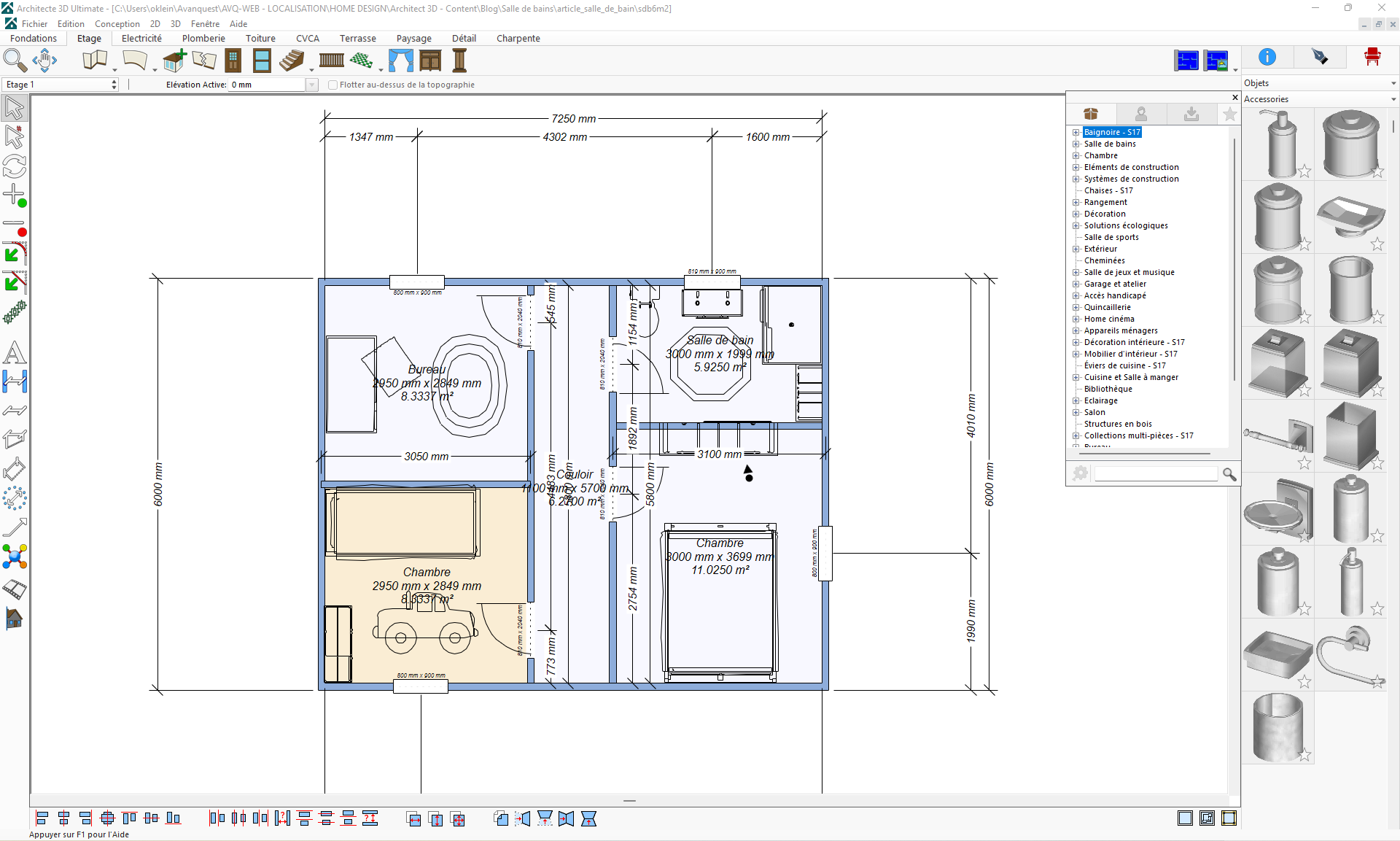Select the fountain pen icon
Image resolution: width=1400 pixels, height=841 pixels.
pyautogui.click(x=1320, y=57)
